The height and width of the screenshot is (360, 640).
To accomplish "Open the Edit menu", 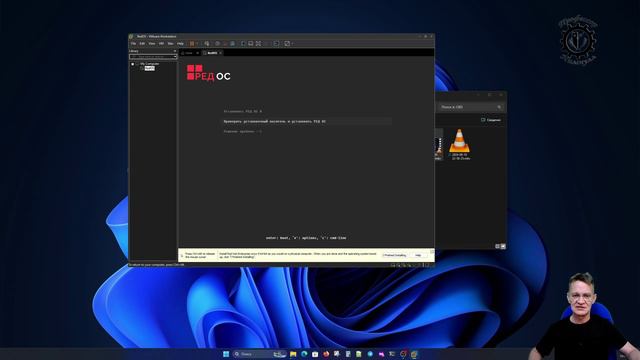I will coord(142,43).
